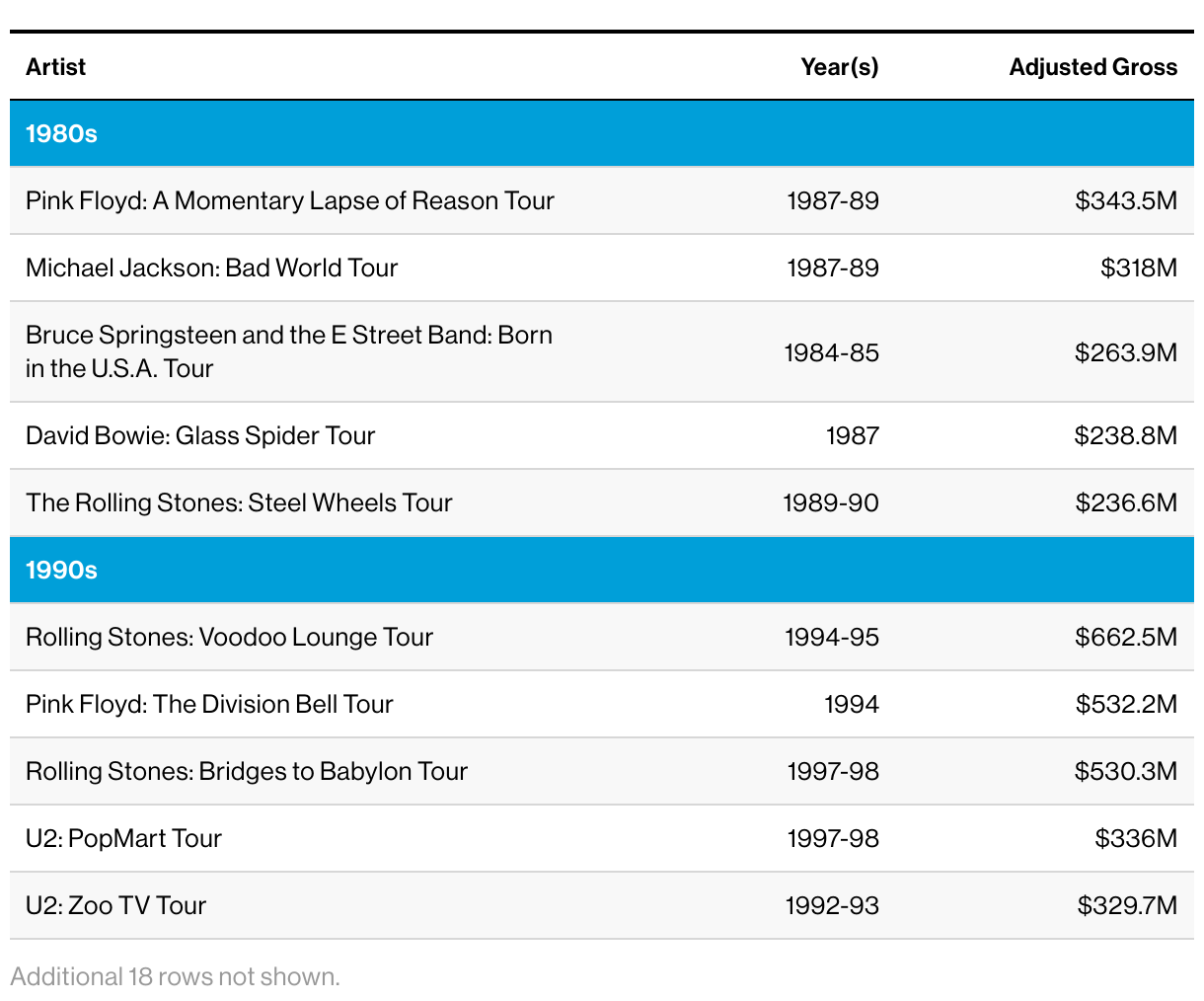Sort by the Year(s) column header
The width and height of the screenshot is (1204, 1001).
839,67
